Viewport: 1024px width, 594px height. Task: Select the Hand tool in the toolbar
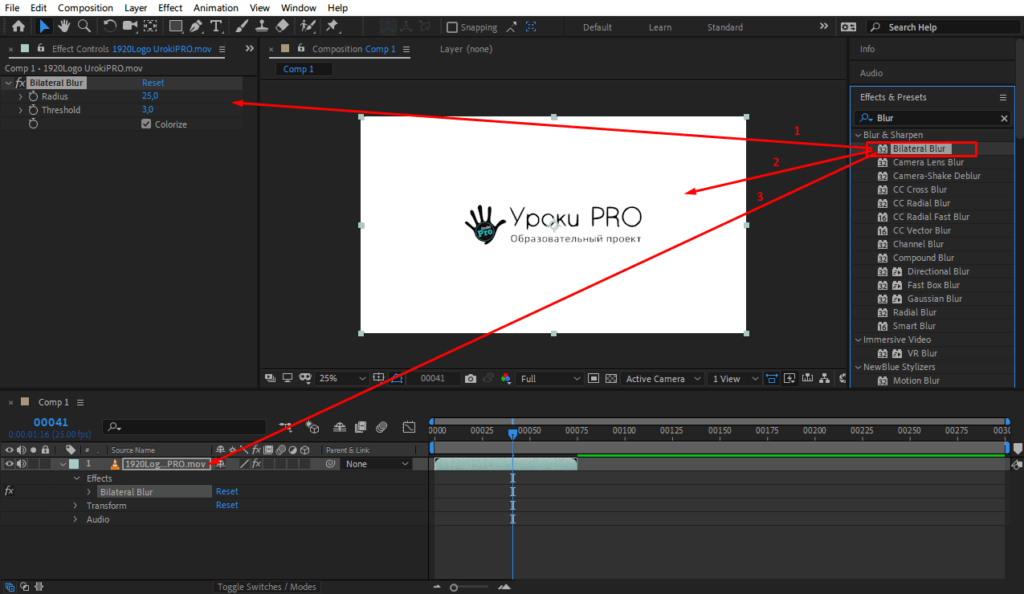[x=65, y=26]
